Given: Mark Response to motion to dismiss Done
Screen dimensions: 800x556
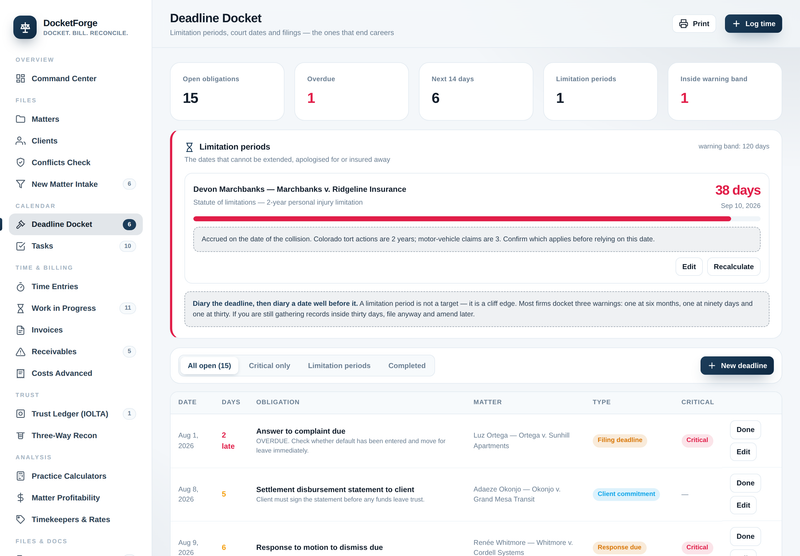Looking at the screenshot, I should coord(745,537).
